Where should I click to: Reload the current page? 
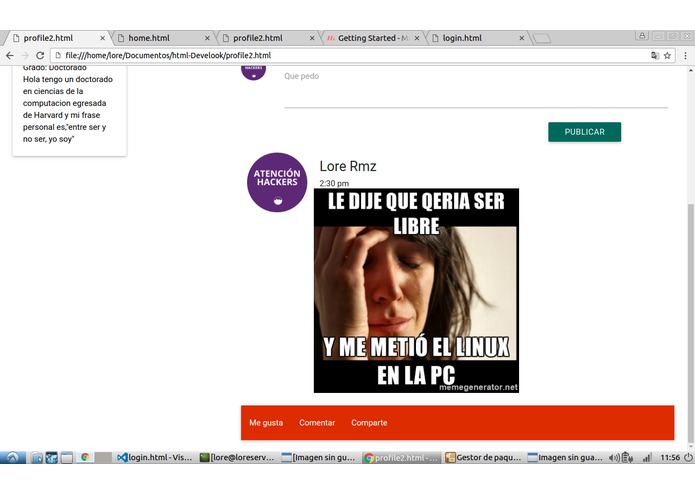pos(40,55)
